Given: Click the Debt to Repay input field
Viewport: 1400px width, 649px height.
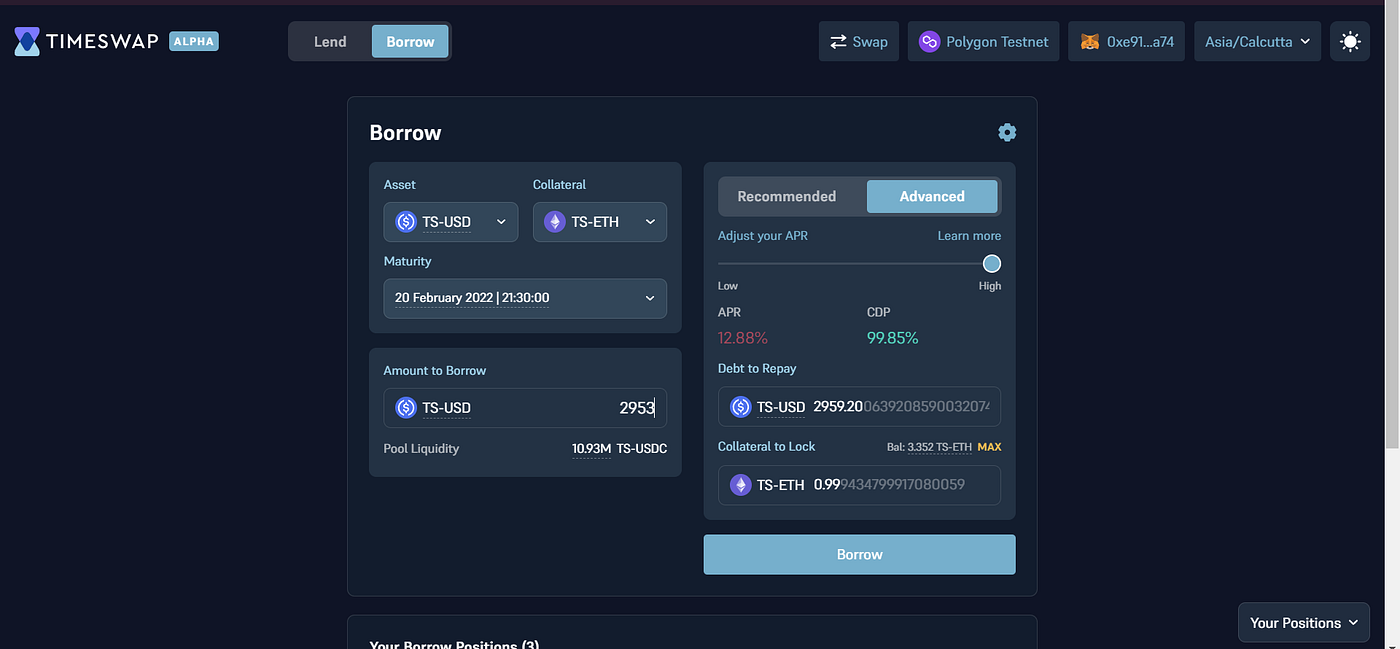Looking at the screenshot, I should coord(859,407).
